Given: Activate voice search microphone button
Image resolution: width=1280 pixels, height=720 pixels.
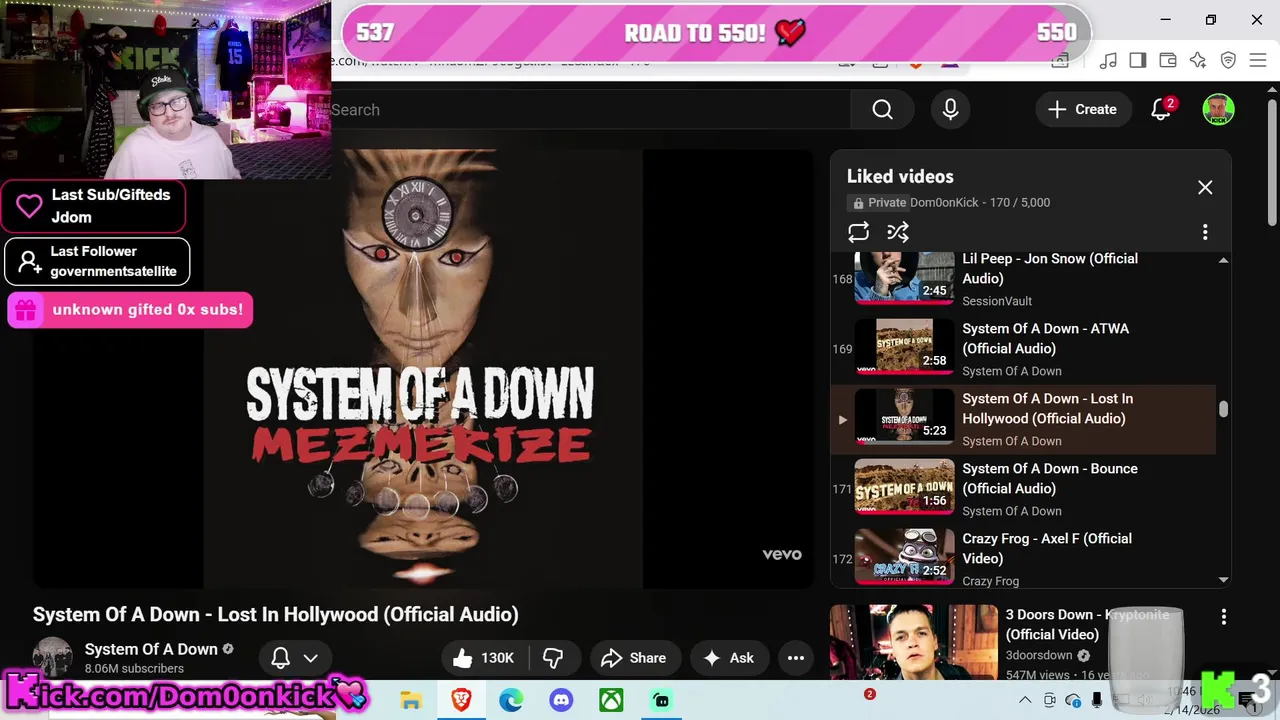Looking at the screenshot, I should [951, 110].
